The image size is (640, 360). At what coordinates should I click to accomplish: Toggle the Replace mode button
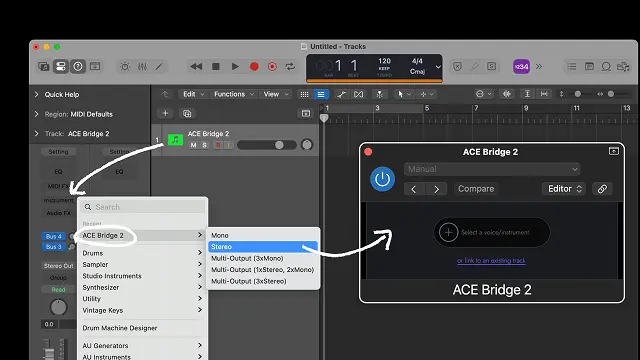(x=458, y=67)
